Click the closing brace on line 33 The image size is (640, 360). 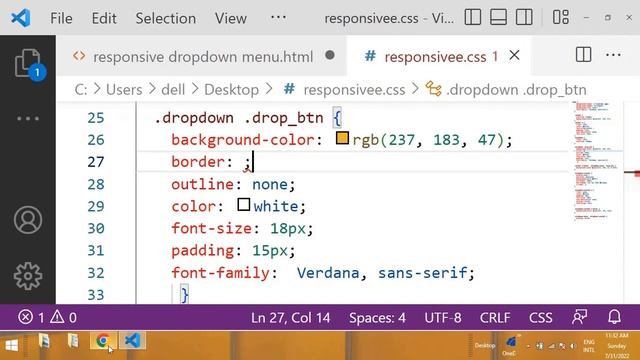point(184,294)
